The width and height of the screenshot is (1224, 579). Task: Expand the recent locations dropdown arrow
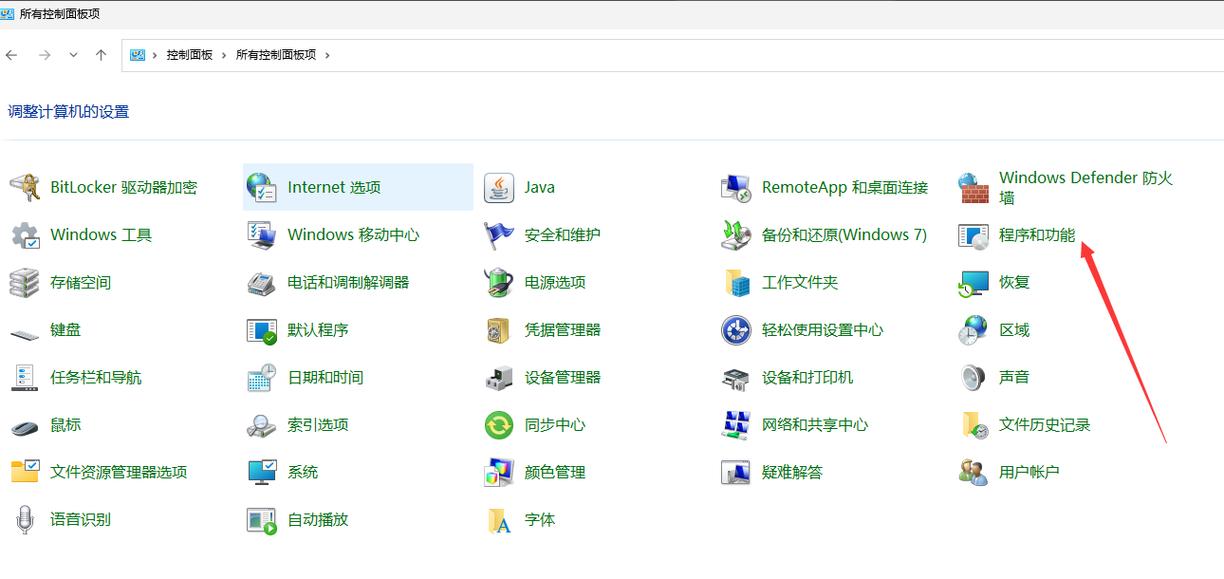[73, 55]
